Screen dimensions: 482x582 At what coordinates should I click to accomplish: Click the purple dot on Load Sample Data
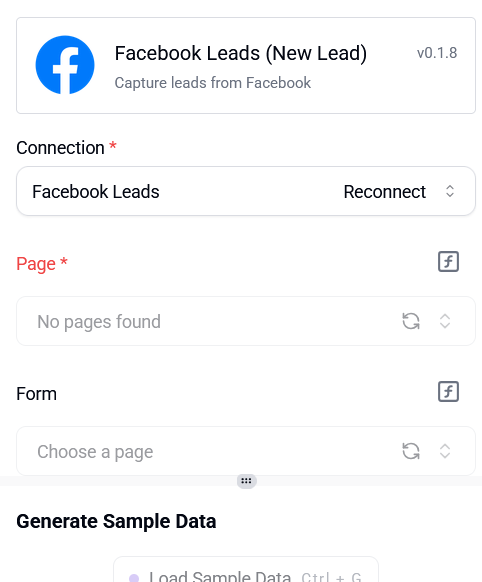pyautogui.click(x=134, y=578)
